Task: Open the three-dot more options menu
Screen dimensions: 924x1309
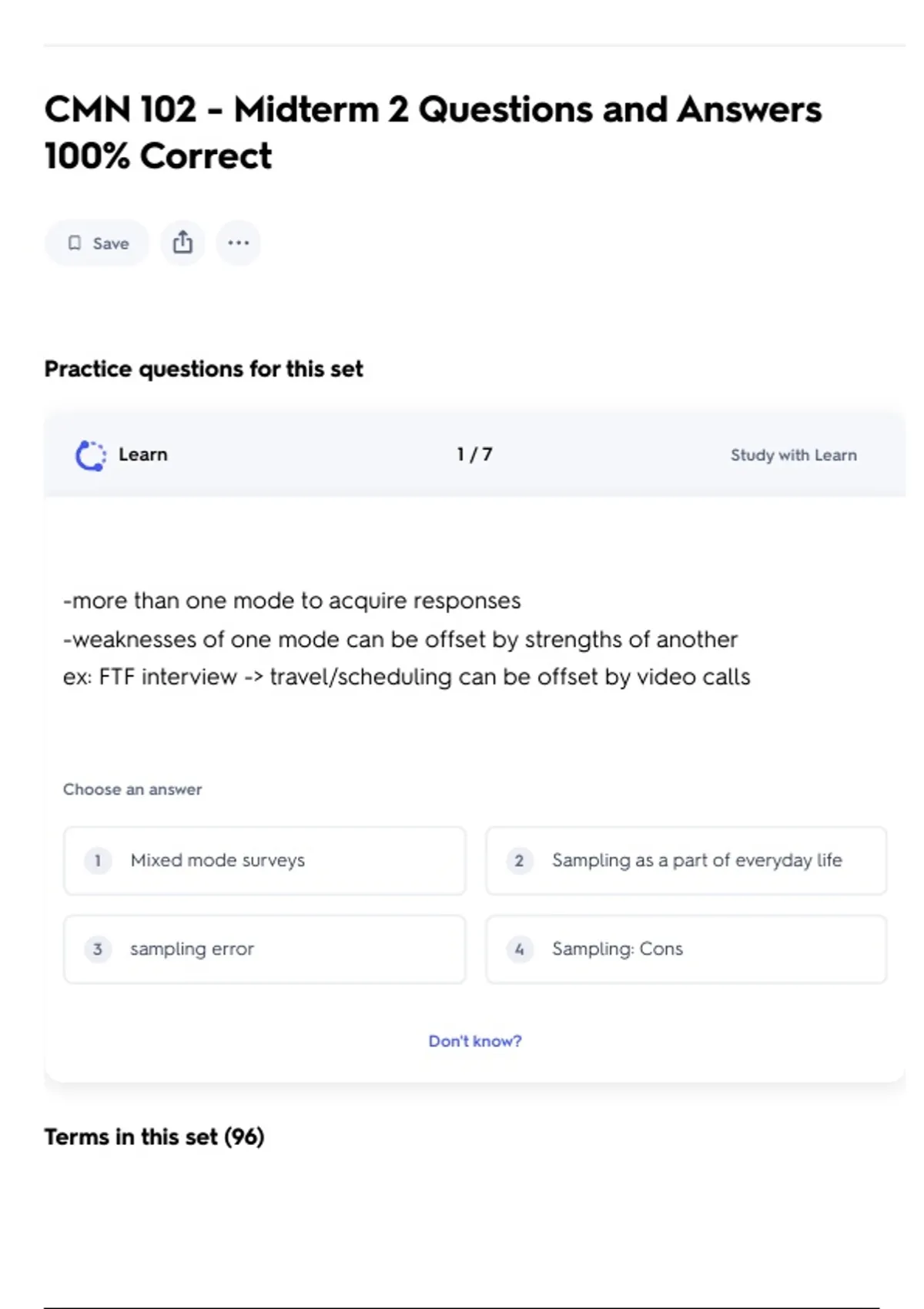Action: coord(239,243)
